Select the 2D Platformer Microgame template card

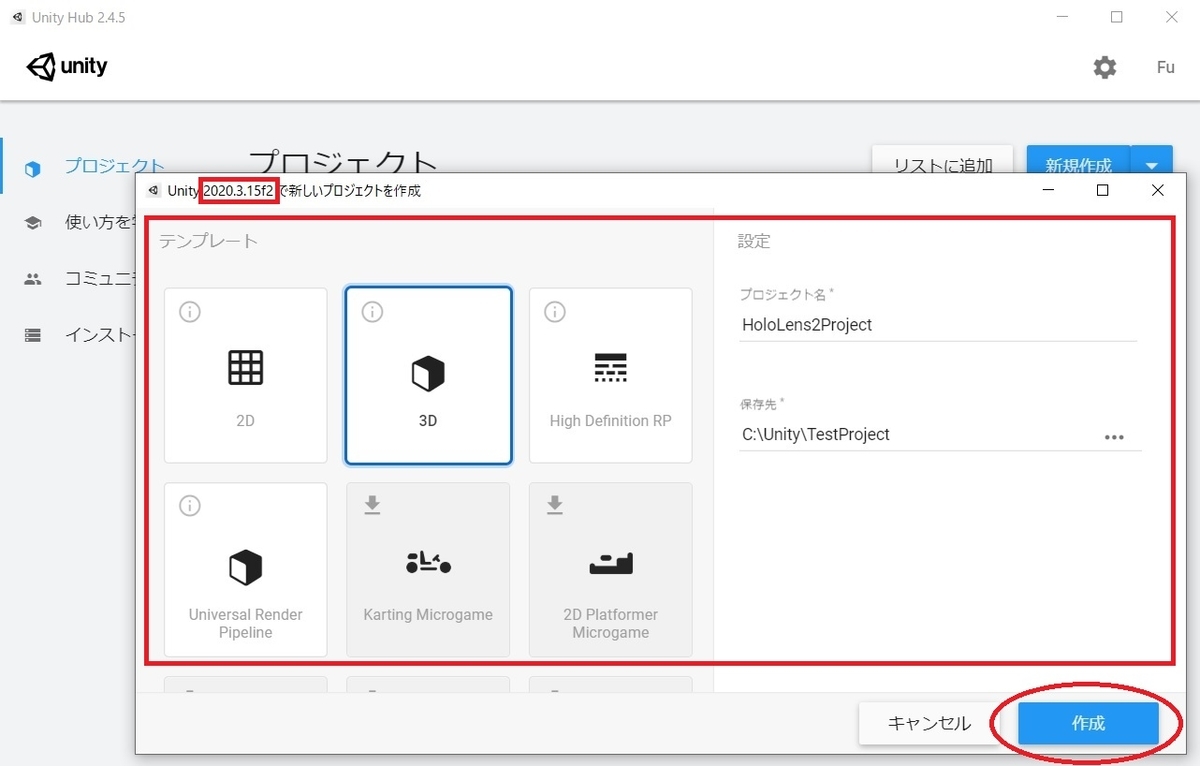[x=611, y=570]
